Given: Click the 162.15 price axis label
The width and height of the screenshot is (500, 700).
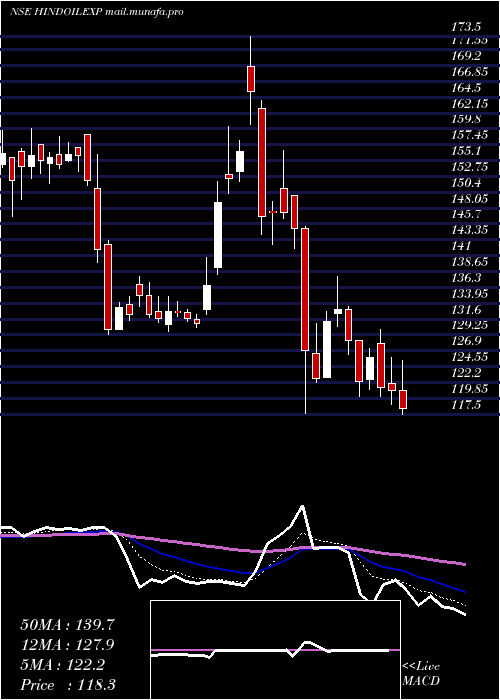Looking at the screenshot, I should click(x=469, y=103).
